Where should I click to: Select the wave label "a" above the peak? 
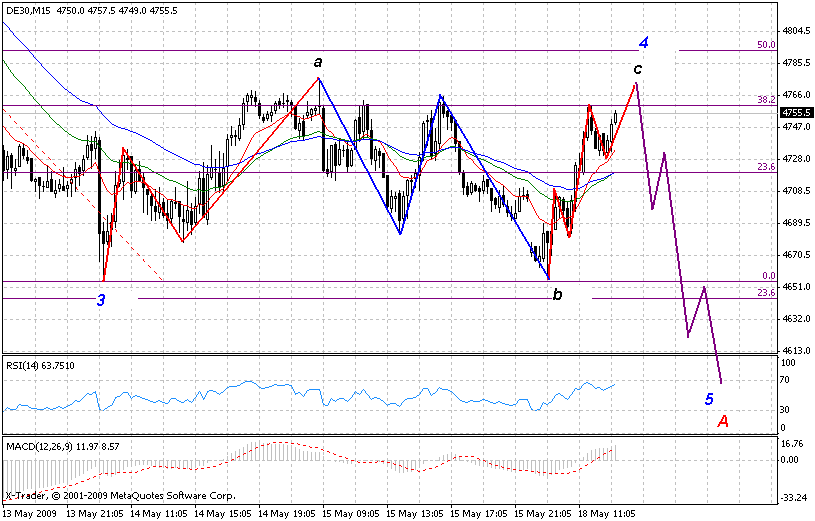(318, 62)
